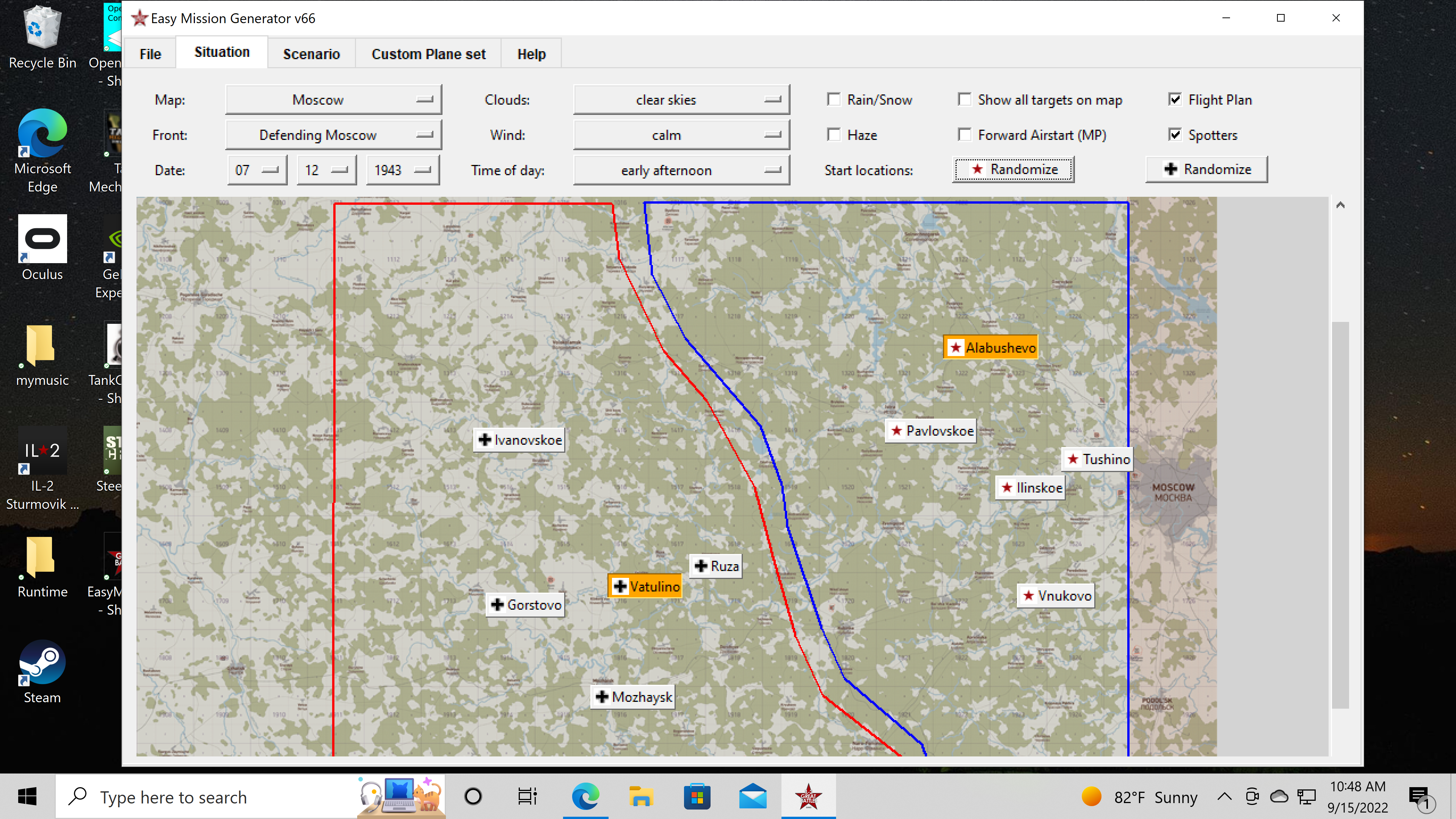Image resolution: width=1456 pixels, height=819 pixels.
Task: Select the Vnukovo airfield marker
Action: [x=1056, y=596]
